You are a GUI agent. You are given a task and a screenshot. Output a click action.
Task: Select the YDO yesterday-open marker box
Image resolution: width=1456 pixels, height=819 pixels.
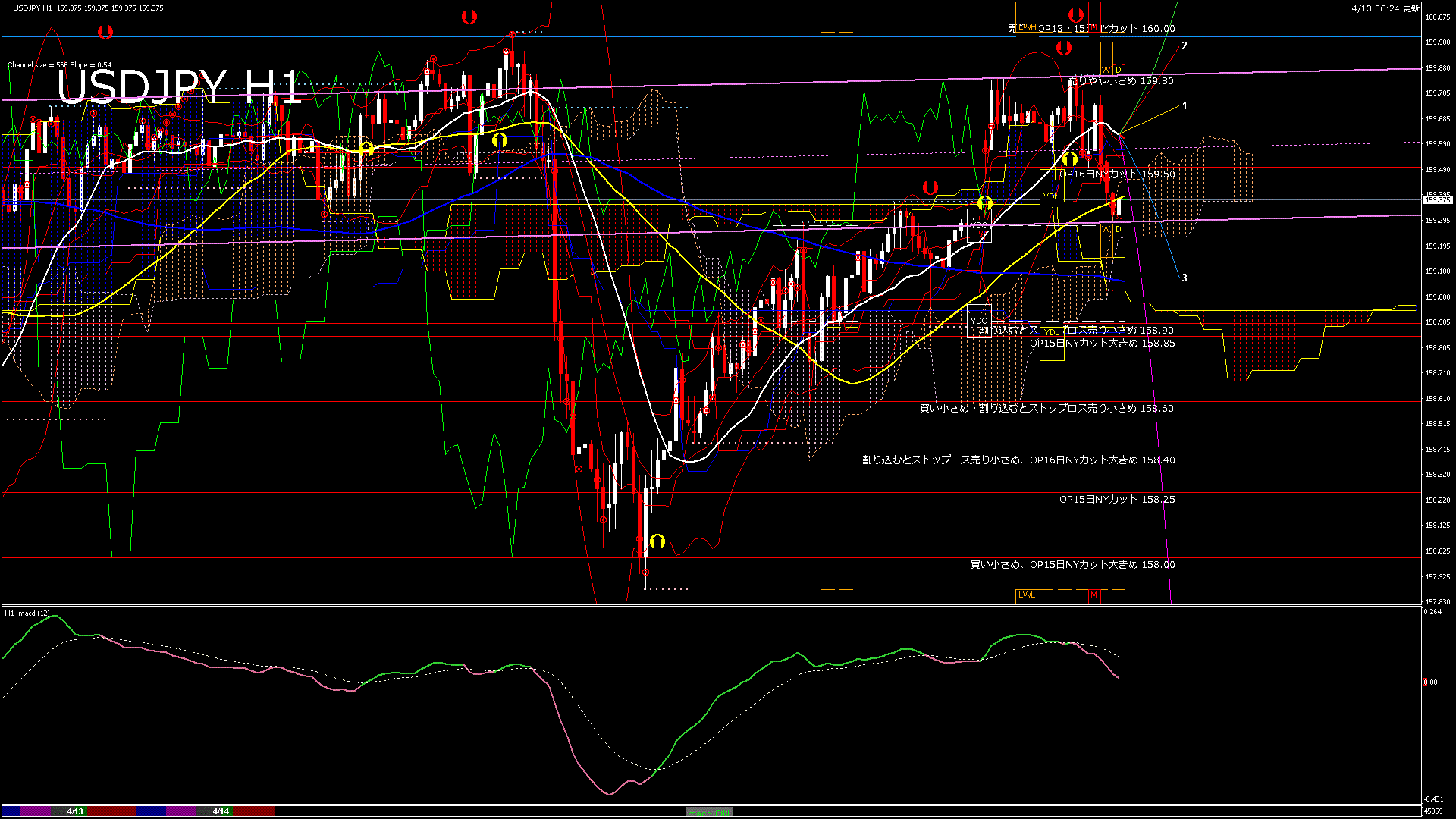pos(979,321)
